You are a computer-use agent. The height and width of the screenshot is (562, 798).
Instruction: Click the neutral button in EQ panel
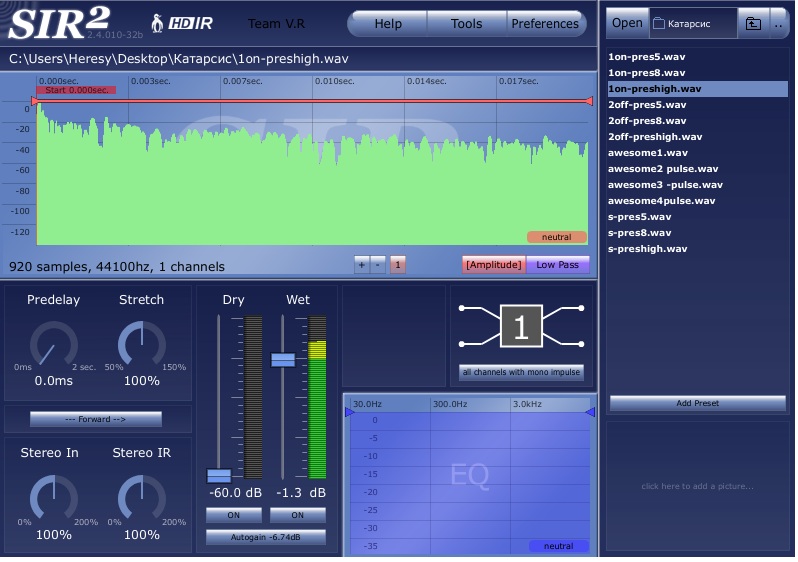(x=558, y=546)
